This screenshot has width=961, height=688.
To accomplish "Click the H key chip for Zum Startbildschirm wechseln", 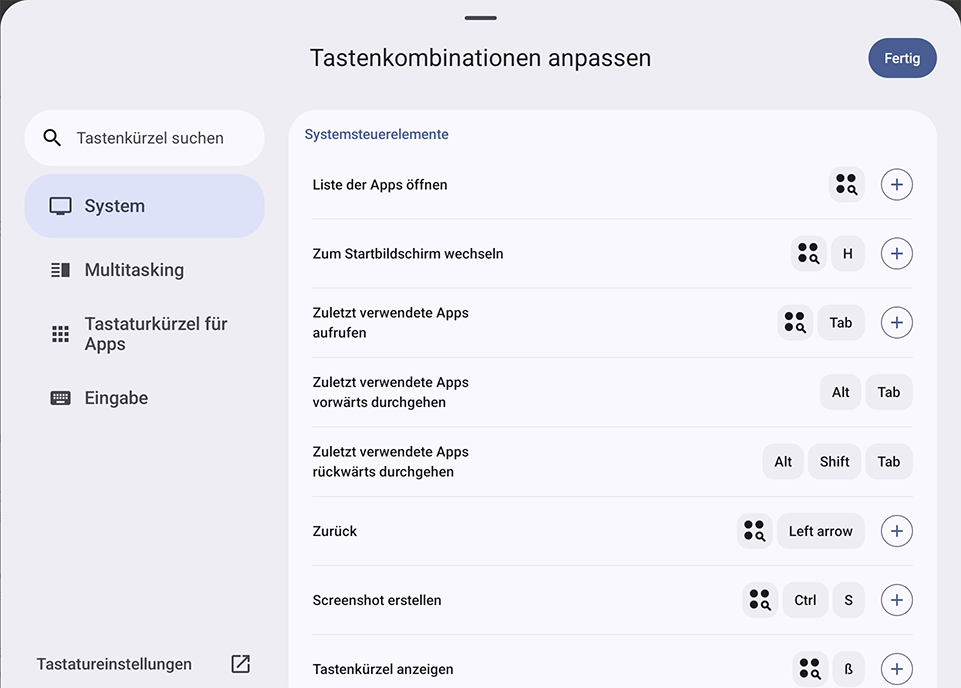I will pos(847,253).
